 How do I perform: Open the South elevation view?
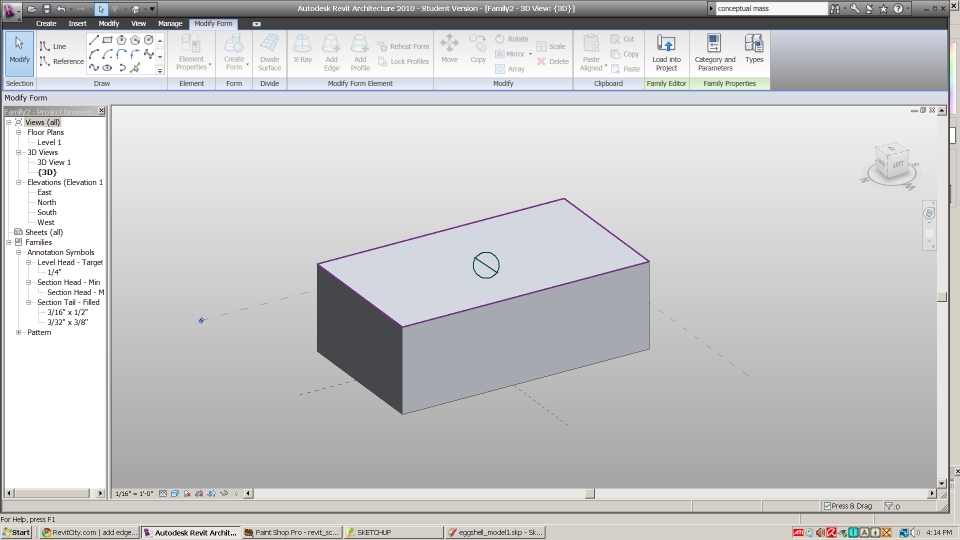pyautogui.click(x=47, y=212)
